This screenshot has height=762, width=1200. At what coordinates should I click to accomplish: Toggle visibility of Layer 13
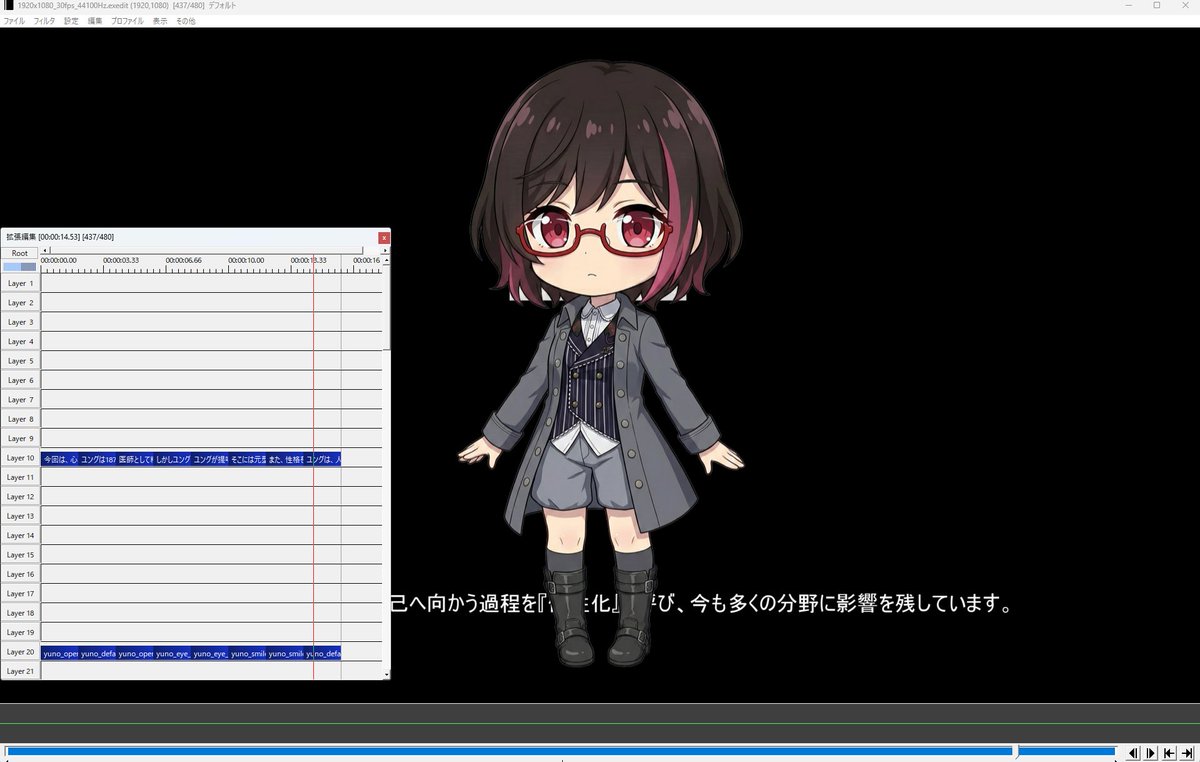pyautogui.click(x=20, y=516)
